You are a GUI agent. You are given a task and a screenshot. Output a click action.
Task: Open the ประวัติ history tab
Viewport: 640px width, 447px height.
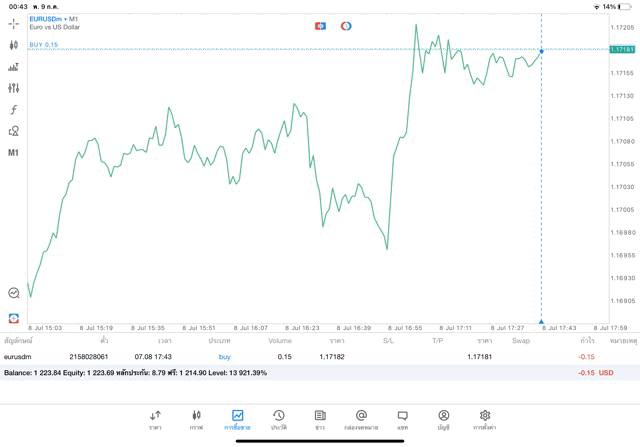click(278, 419)
